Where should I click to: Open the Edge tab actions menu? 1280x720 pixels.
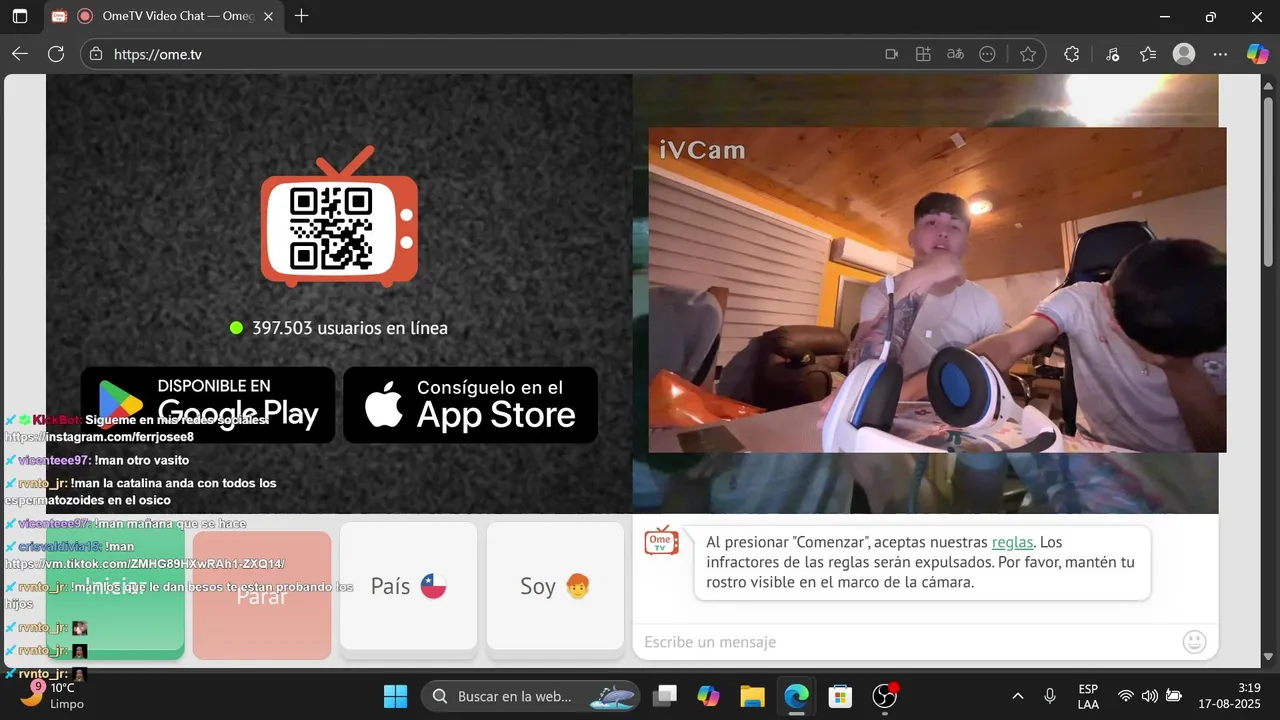point(20,16)
